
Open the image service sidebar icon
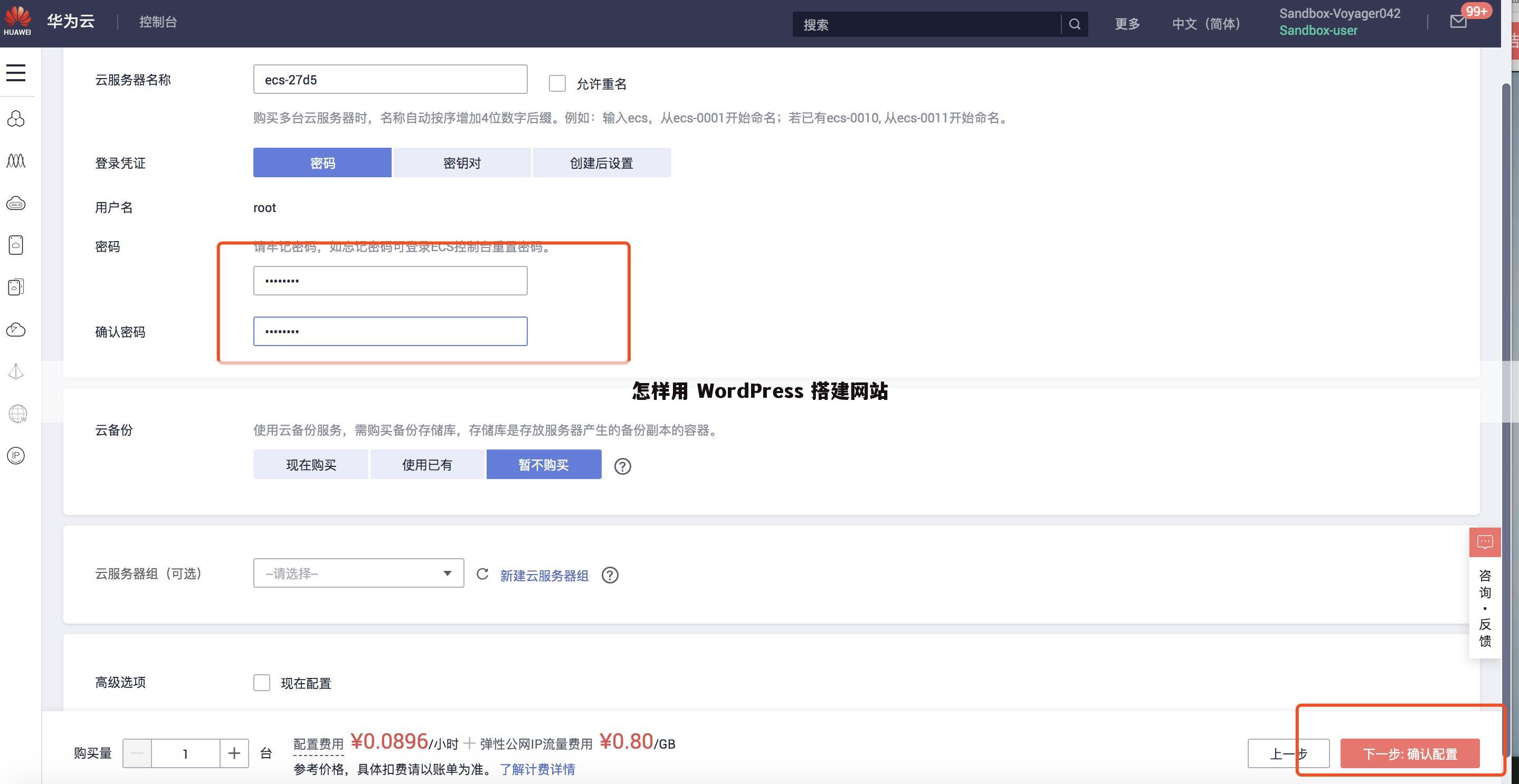16,245
